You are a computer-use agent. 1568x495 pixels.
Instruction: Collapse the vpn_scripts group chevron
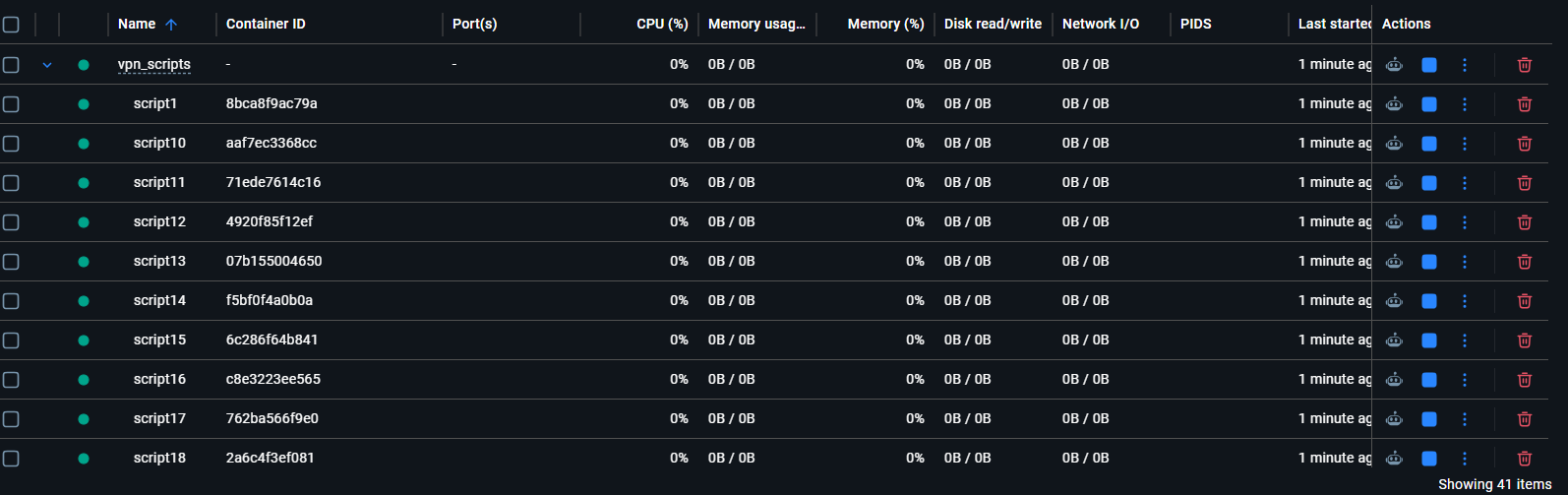(46, 65)
